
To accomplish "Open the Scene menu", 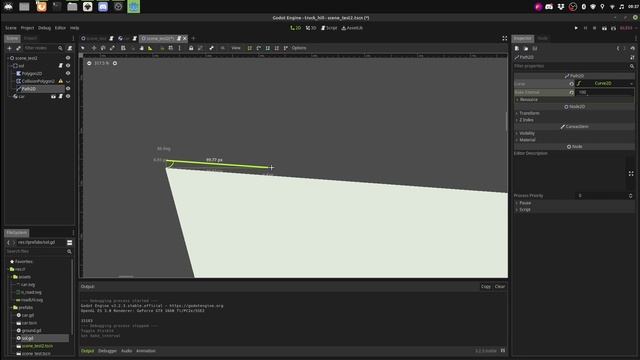I will 11,28.
